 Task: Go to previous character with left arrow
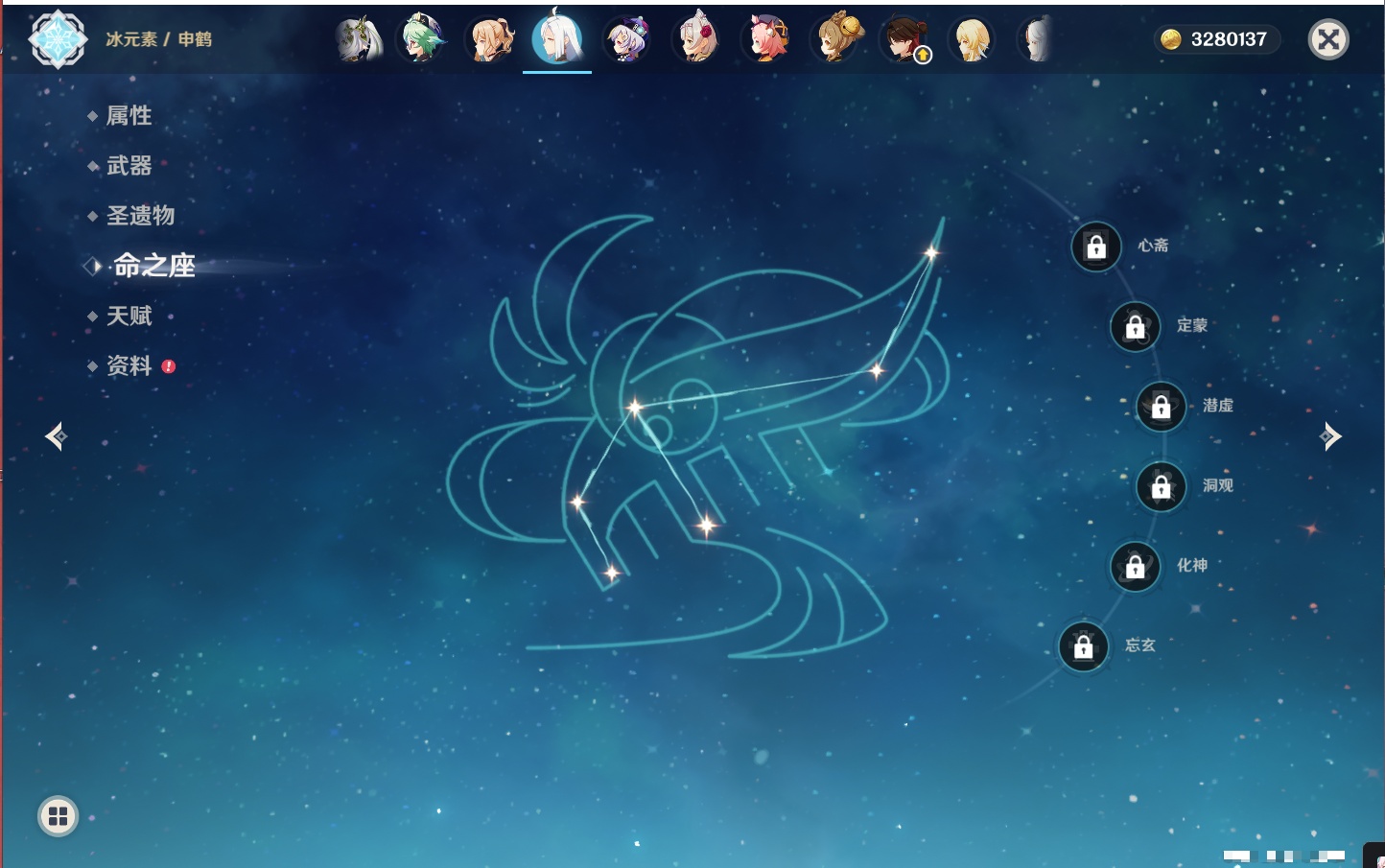click(x=56, y=436)
